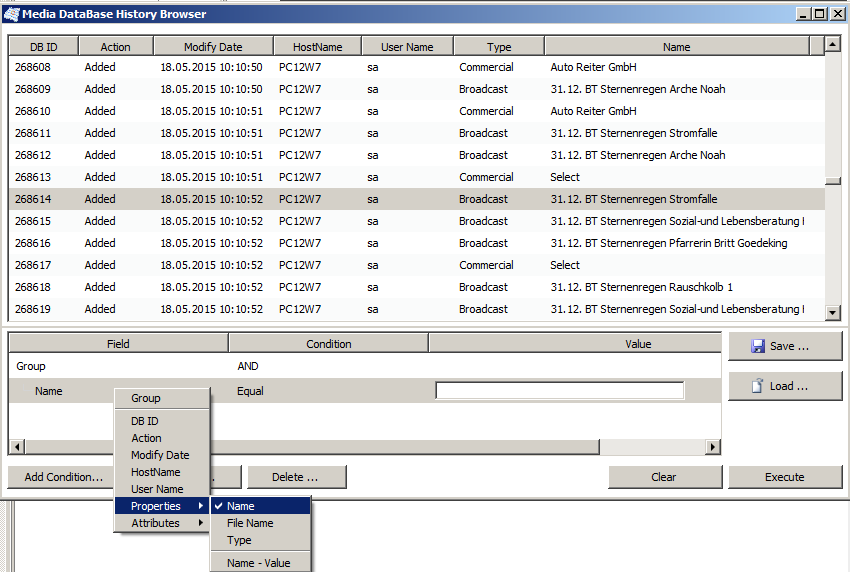The image size is (850, 572).
Task: Select DB ID in the field menu
Action: coord(162,421)
